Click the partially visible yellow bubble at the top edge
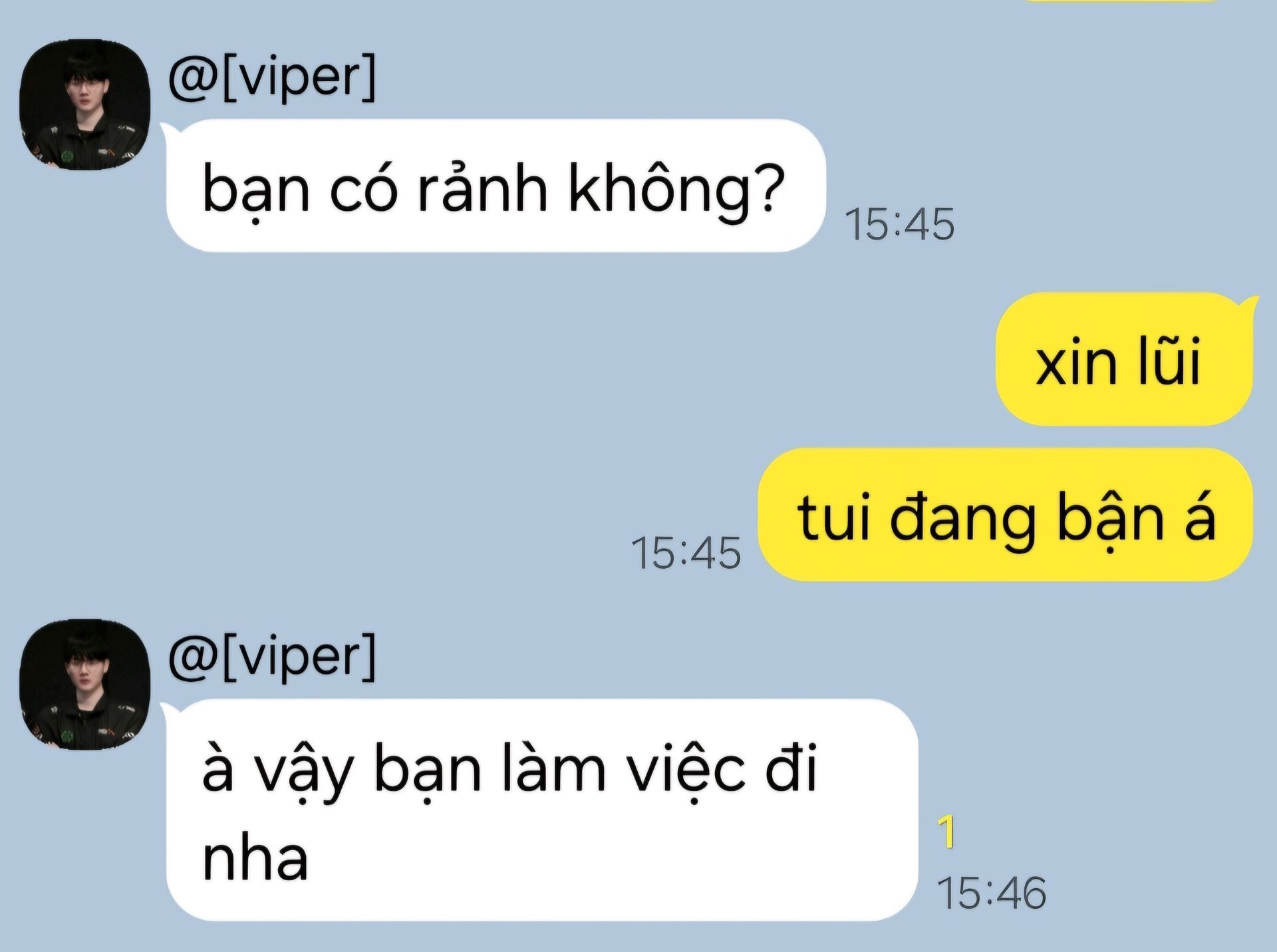1277x952 pixels. point(1121,1)
